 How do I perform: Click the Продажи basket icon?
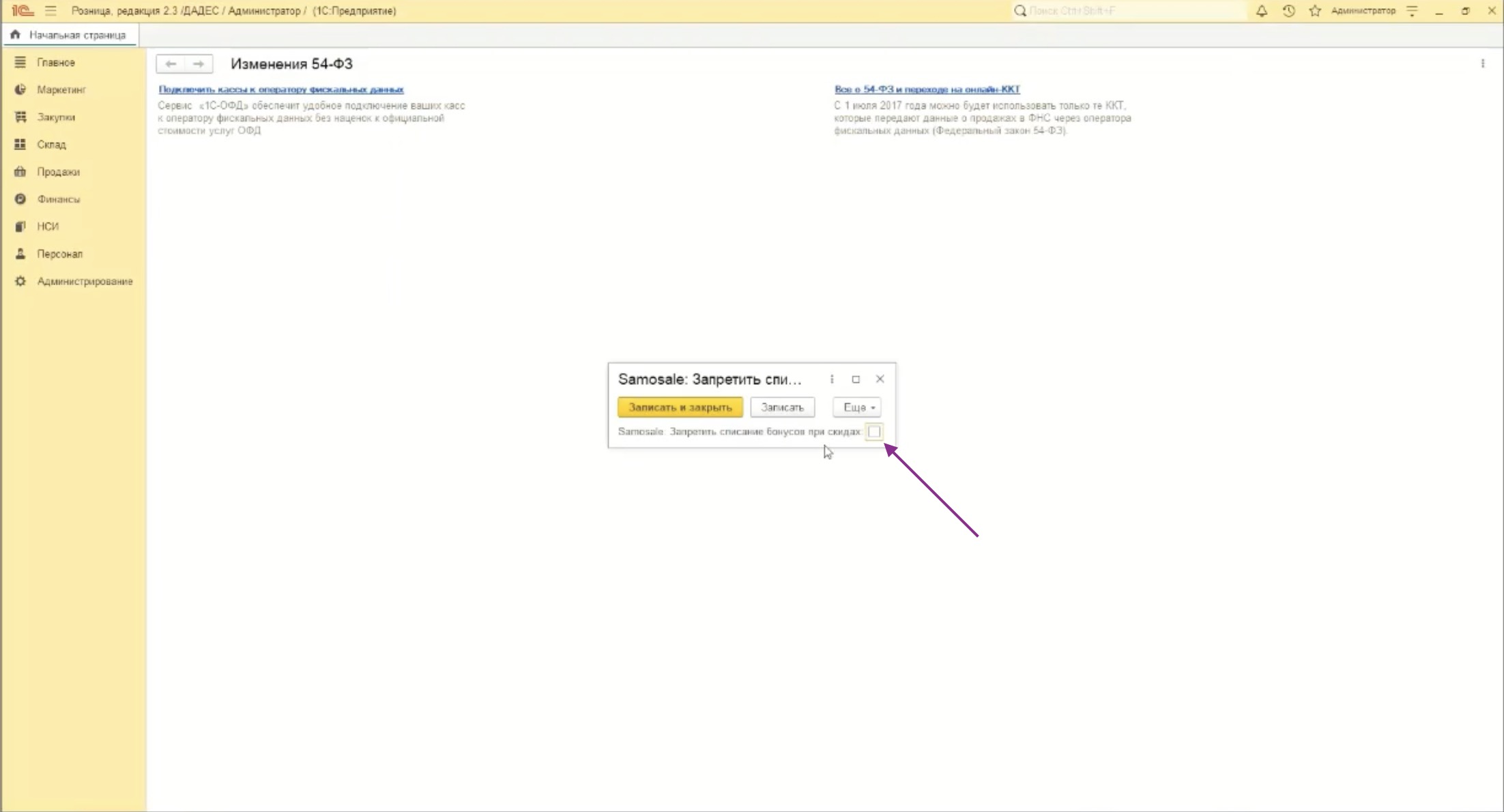click(x=20, y=171)
